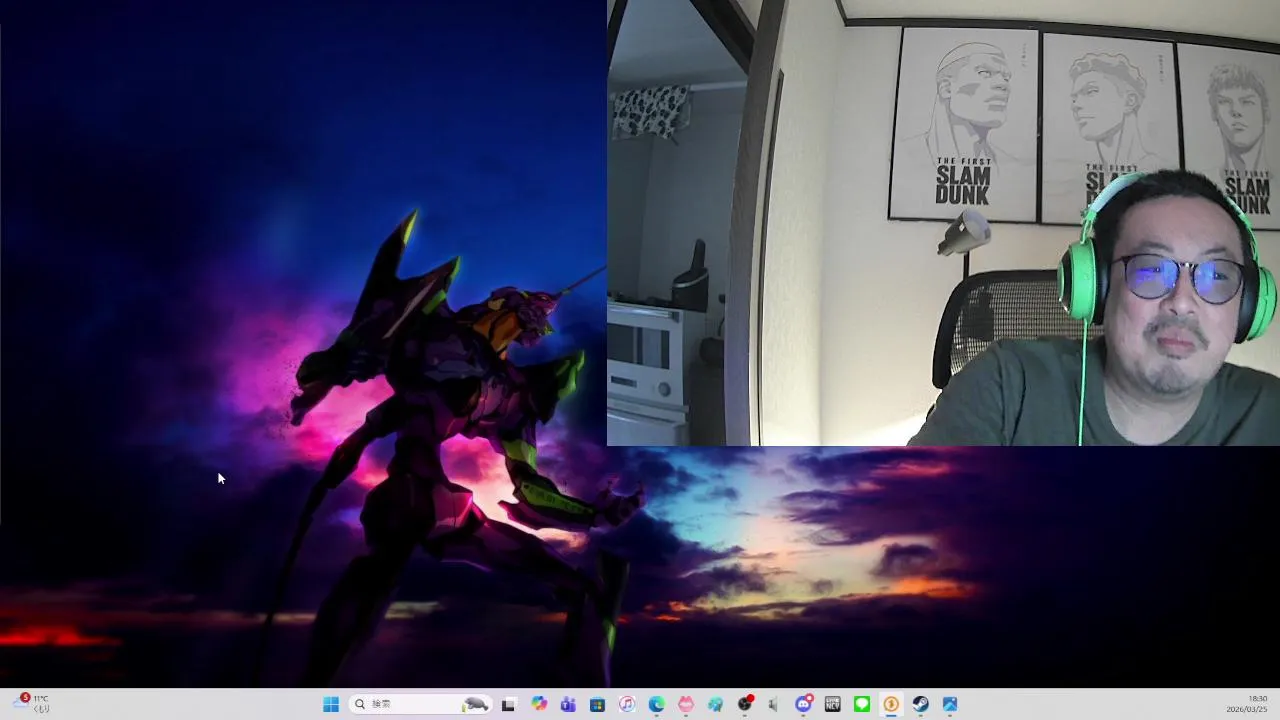Click the webcam video preview
The image size is (1280, 720).
tap(943, 222)
